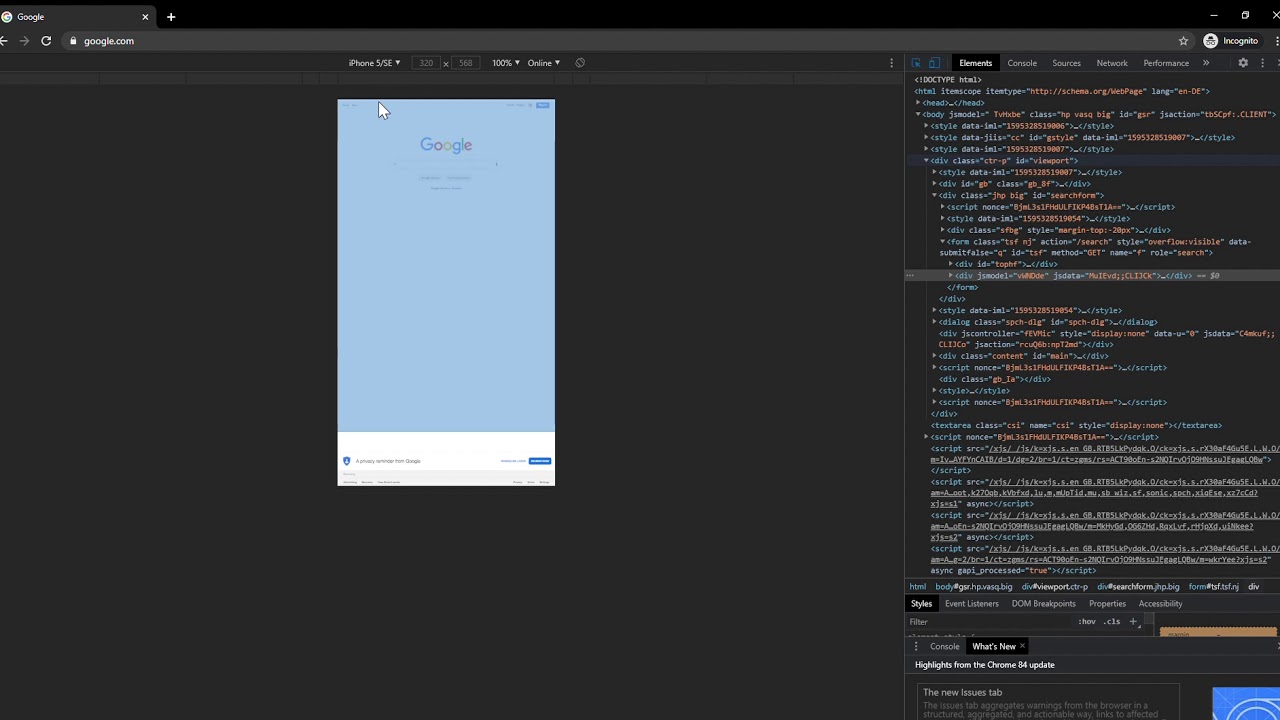Open the Online throttling dropdown
This screenshot has width=1280, height=720.
click(543, 63)
